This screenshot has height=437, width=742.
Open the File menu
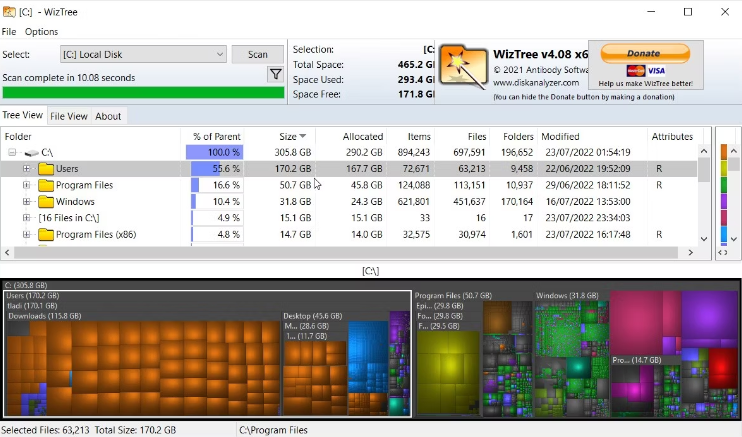pyautogui.click(x=9, y=32)
